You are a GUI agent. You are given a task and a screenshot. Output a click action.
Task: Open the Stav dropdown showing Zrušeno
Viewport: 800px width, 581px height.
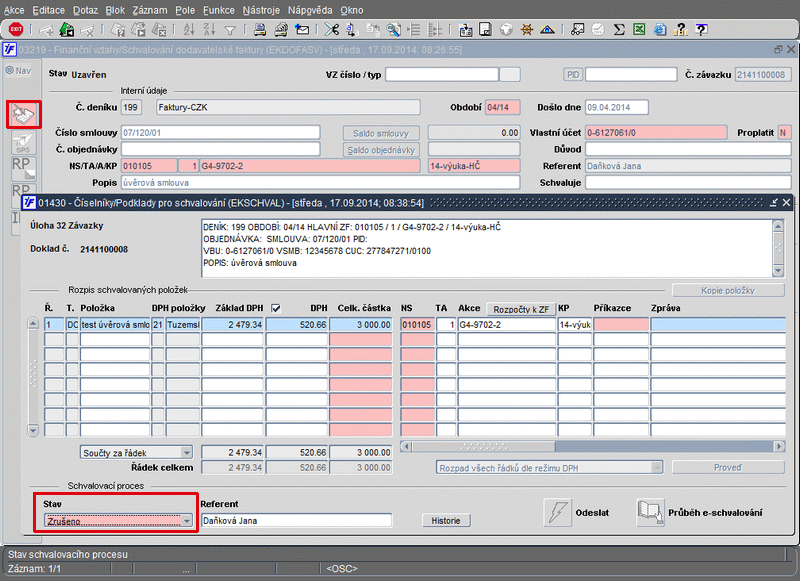click(x=186, y=521)
